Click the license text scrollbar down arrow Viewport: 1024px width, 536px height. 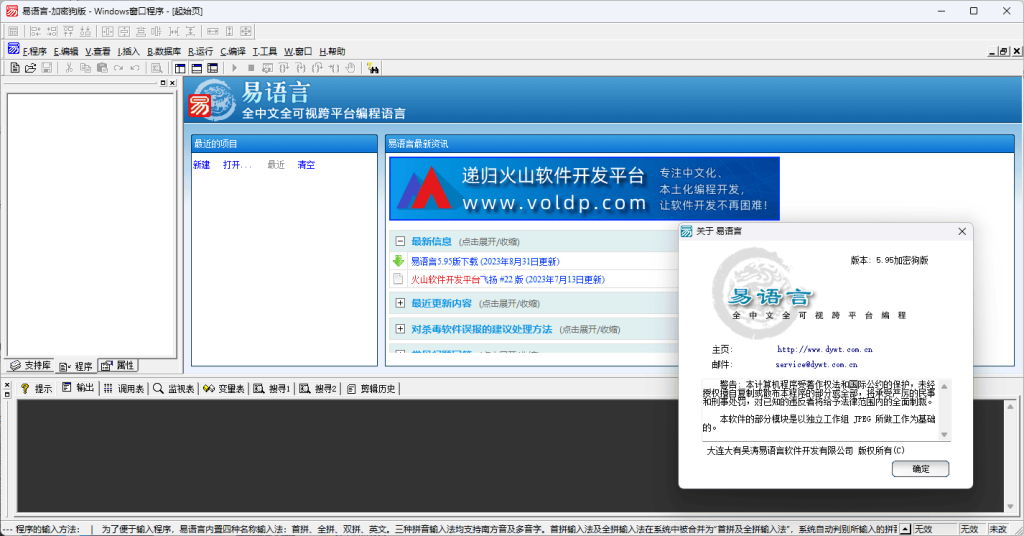click(x=944, y=435)
